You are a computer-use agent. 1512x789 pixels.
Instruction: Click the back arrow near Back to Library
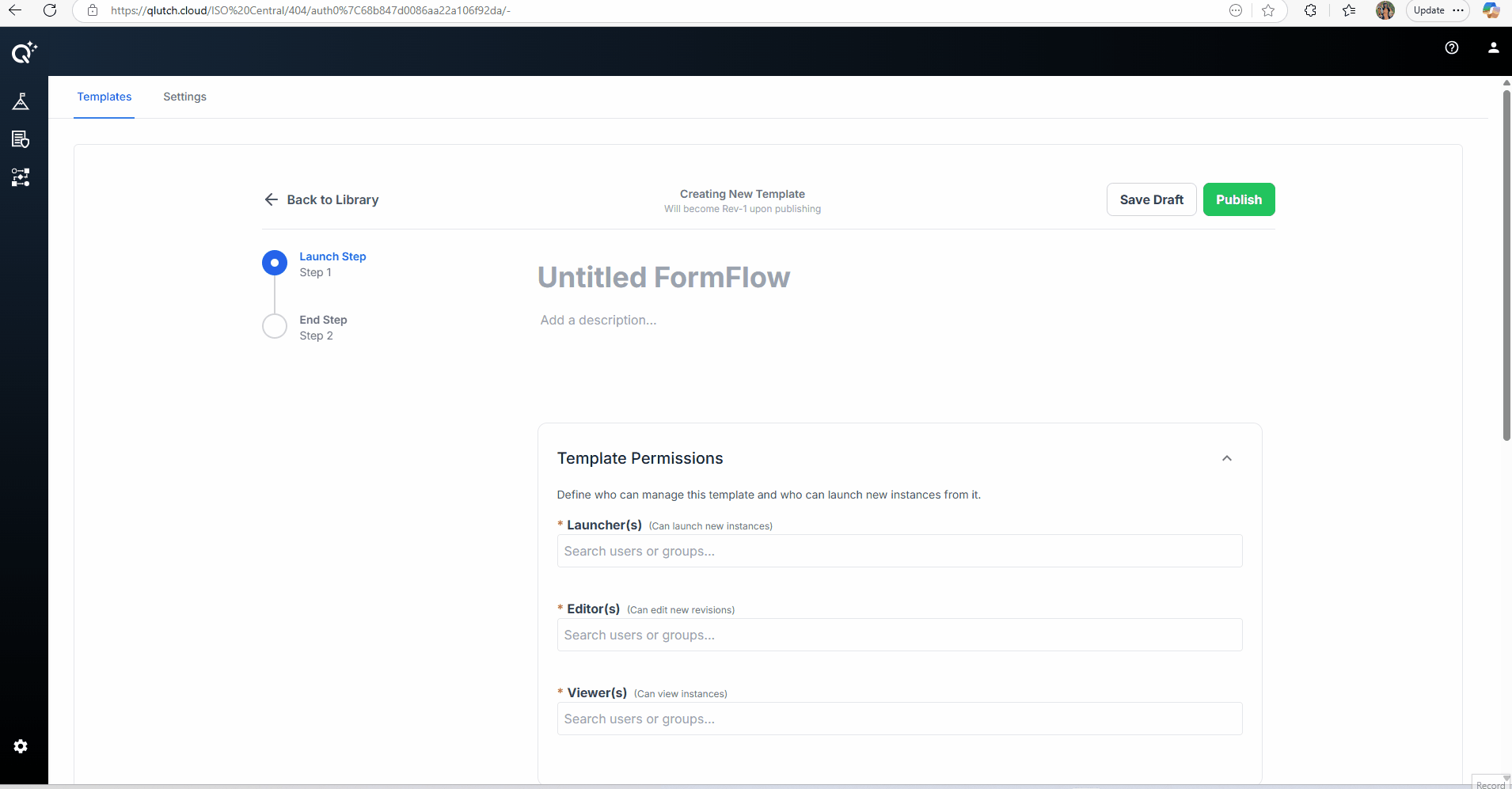click(271, 199)
